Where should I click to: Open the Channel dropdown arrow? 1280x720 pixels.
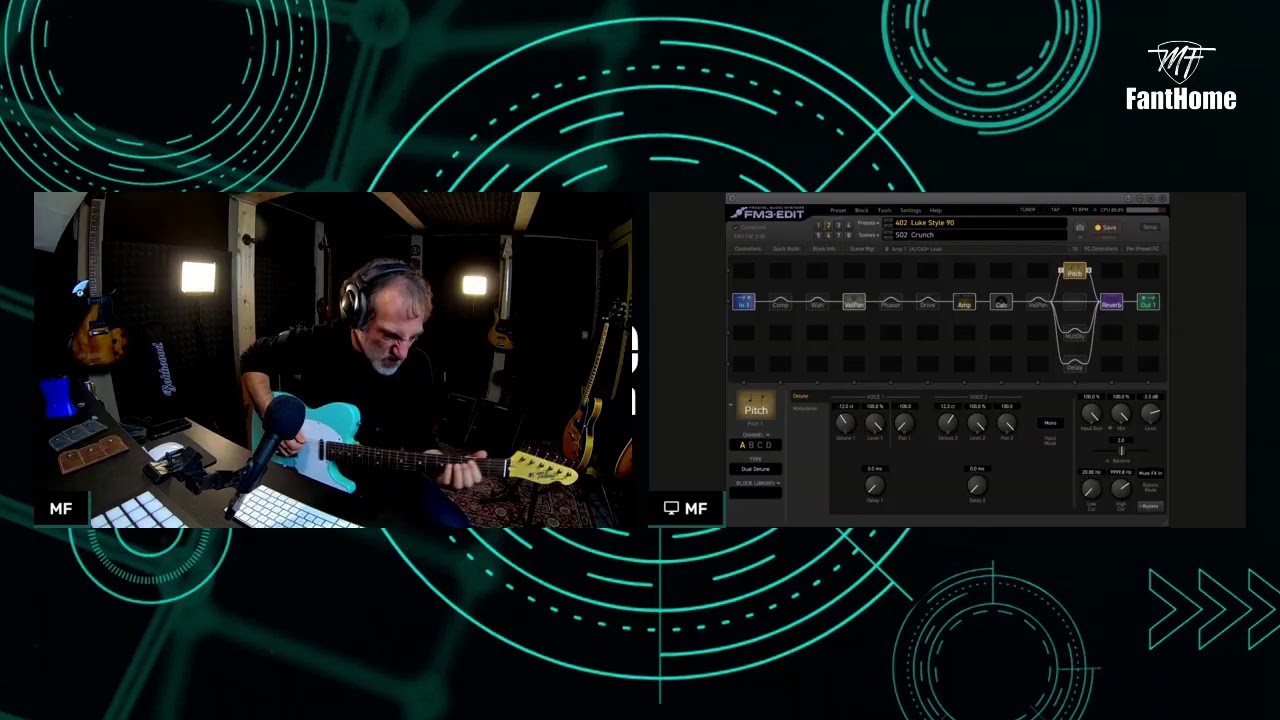768,435
